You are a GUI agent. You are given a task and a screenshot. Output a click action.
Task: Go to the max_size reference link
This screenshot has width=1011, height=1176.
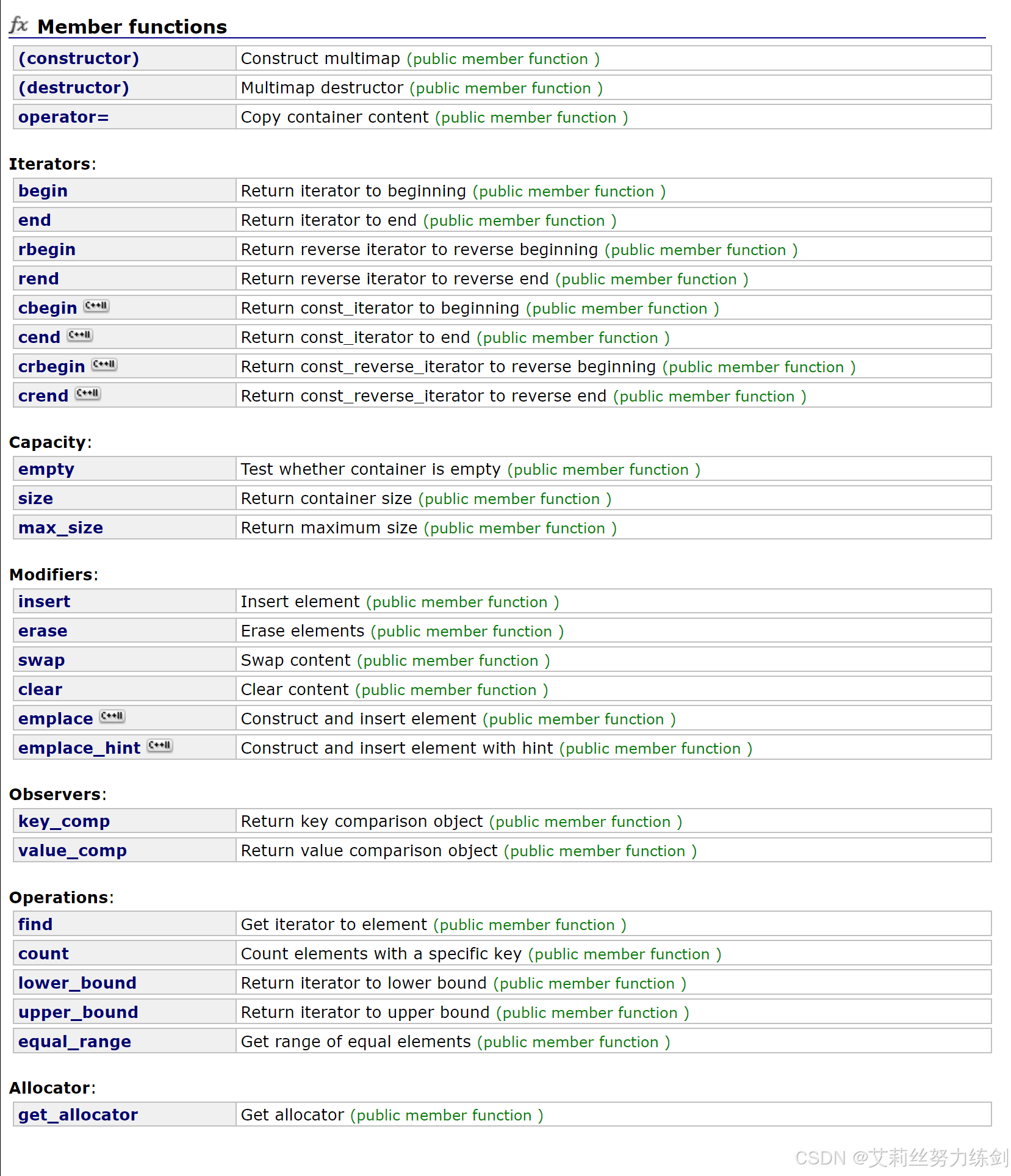point(60,528)
